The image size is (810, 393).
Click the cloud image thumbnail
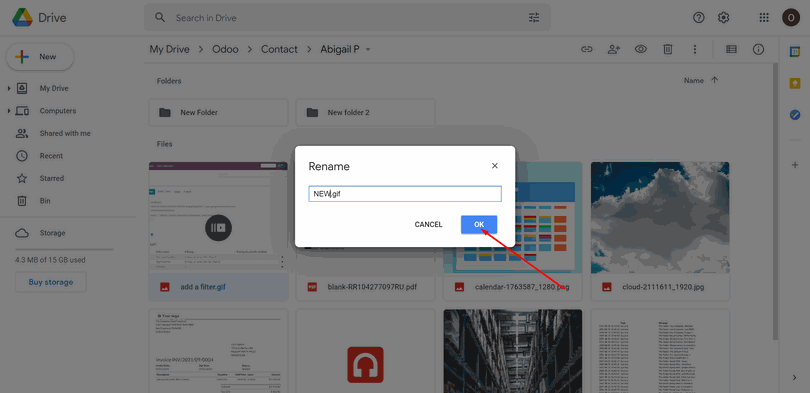tap(660, 217)
